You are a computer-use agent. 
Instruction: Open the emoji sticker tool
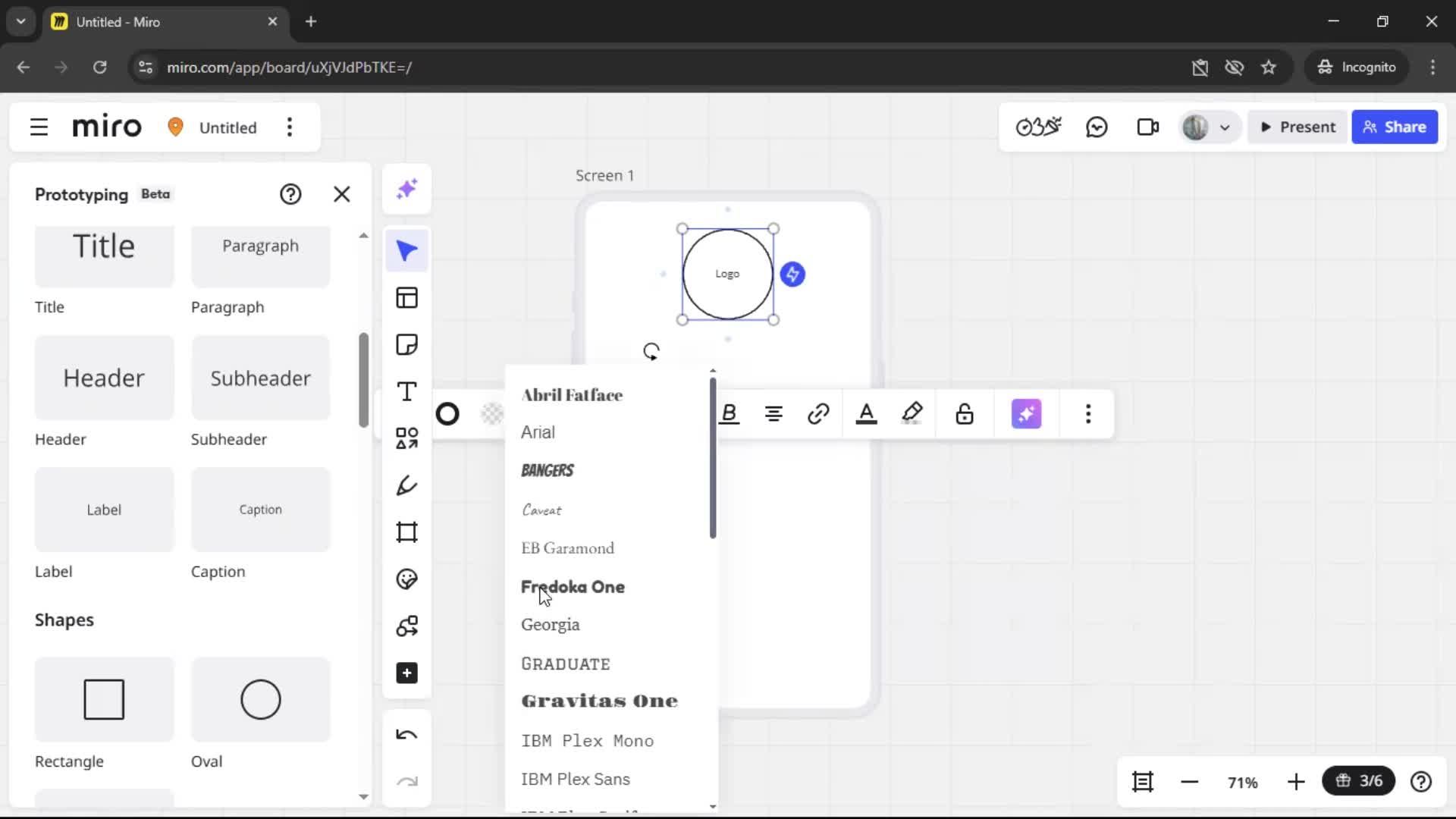point(407,579)
